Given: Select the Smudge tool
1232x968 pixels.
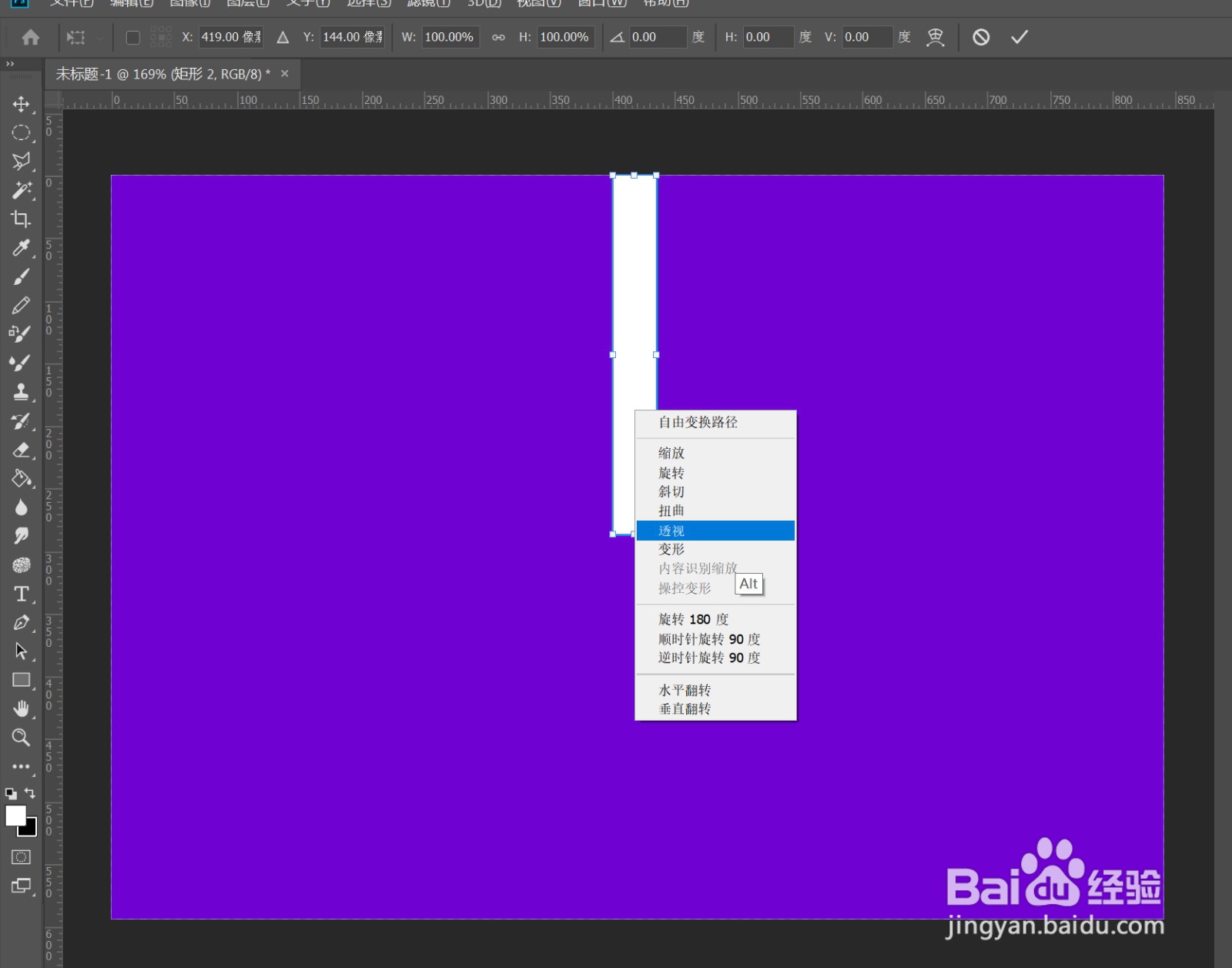Looking at the screenshot, I should (21, 535).
